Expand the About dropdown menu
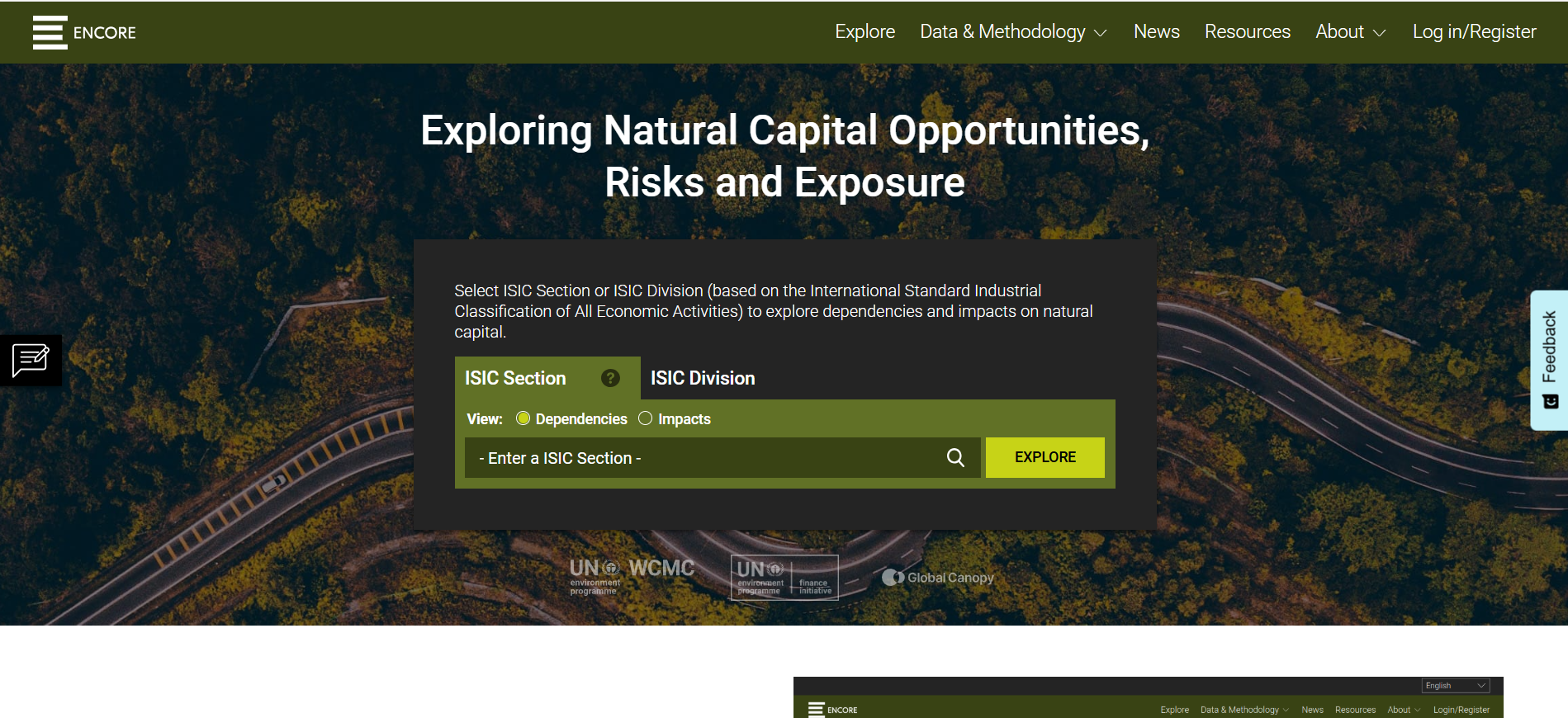 pyautogui.click(x=1349, y=32)
